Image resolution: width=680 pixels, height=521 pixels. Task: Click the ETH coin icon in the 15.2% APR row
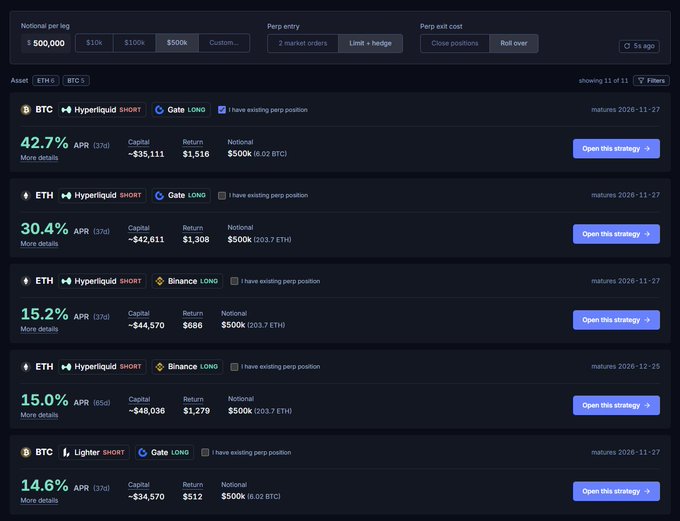tap(26, 281)
